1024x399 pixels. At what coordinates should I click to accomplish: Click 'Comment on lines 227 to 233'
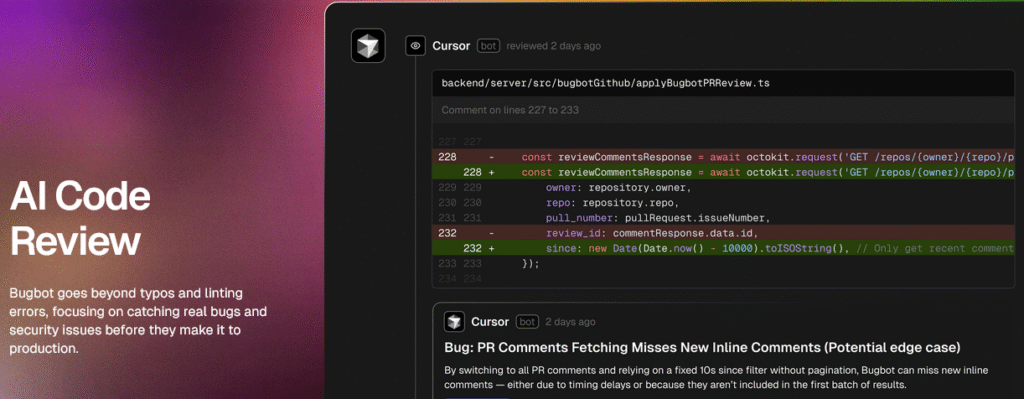[x=510, y=110]
